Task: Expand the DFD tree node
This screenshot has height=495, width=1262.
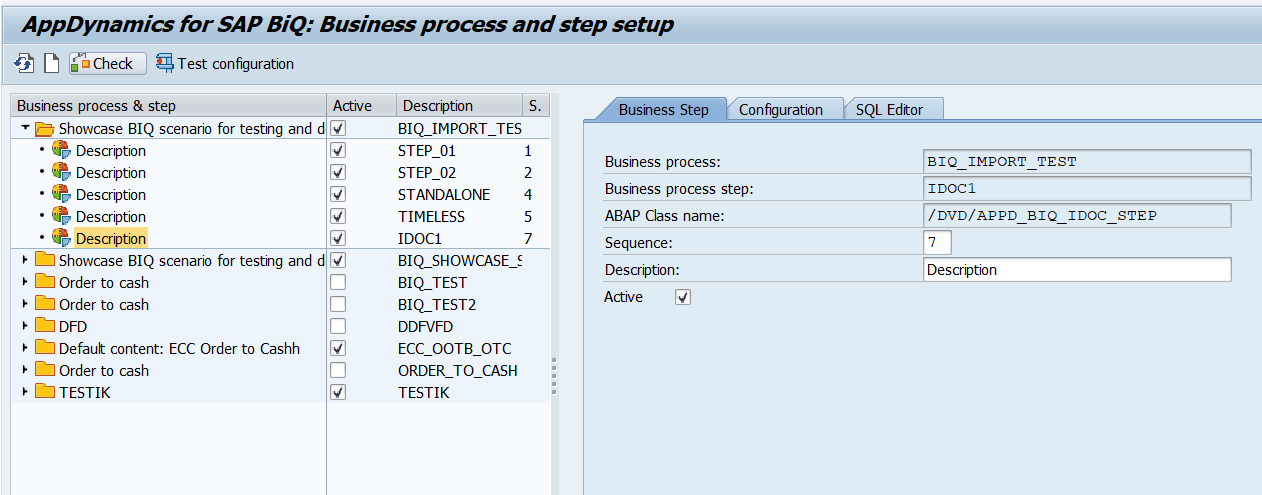Action: (25, 326)
